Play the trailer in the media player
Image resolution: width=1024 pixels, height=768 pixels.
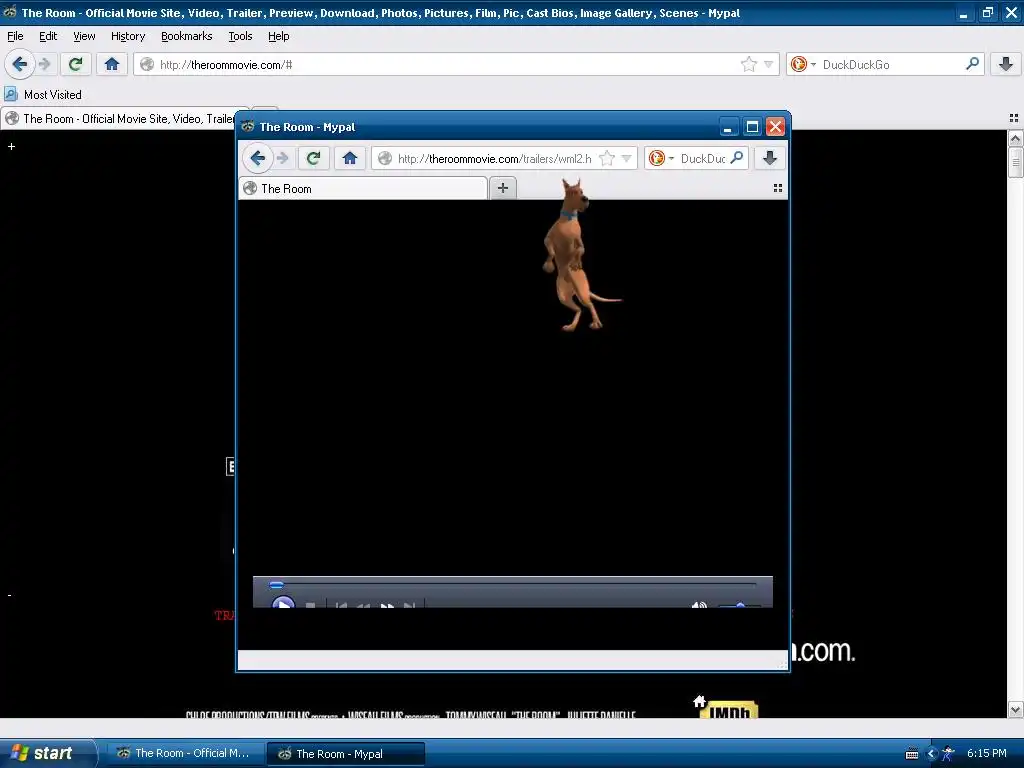283,603
